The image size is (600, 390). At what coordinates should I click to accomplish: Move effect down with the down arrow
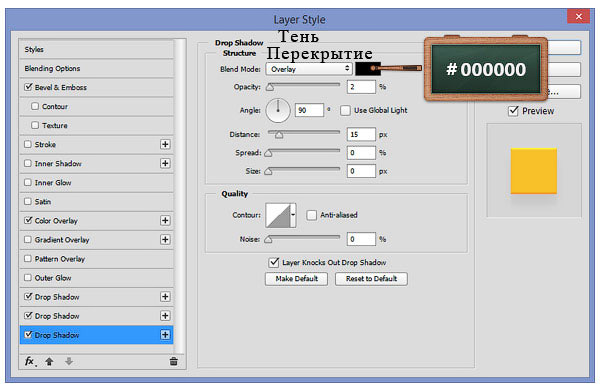[69, 361]
